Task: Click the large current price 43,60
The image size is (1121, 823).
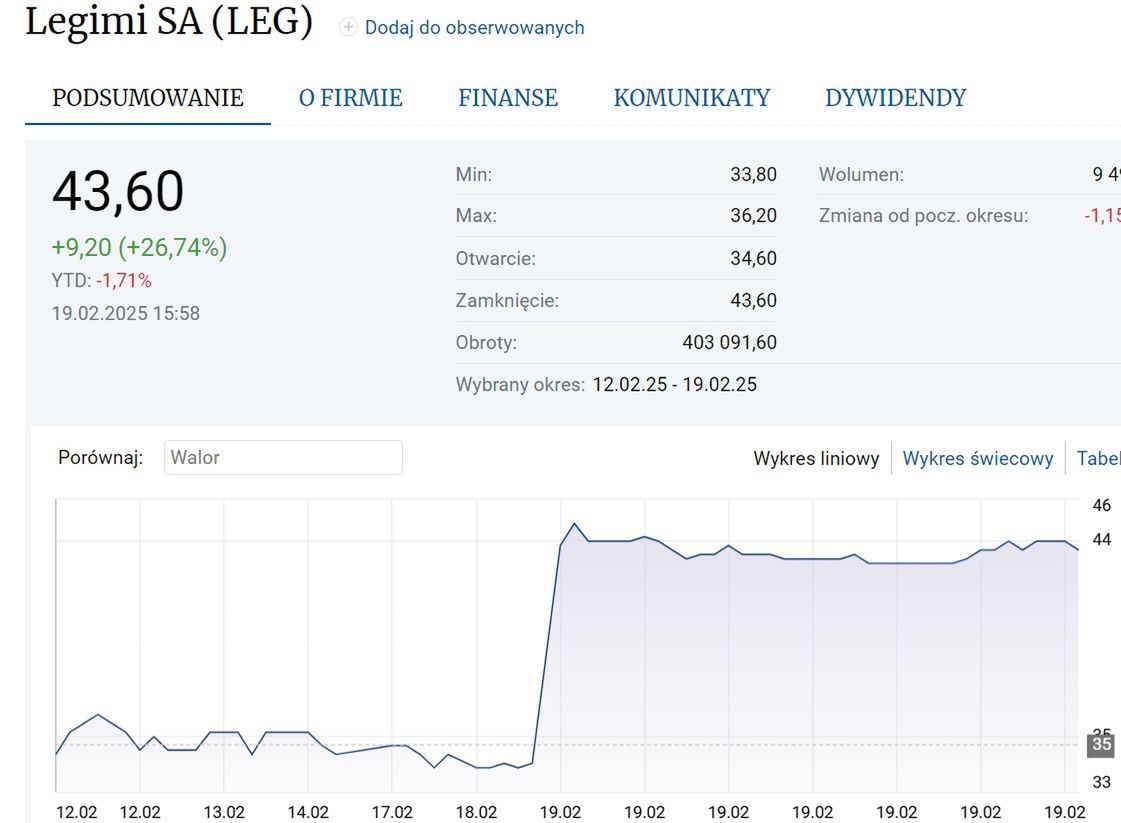Action: pyautogui.click(x=118, y=192)
